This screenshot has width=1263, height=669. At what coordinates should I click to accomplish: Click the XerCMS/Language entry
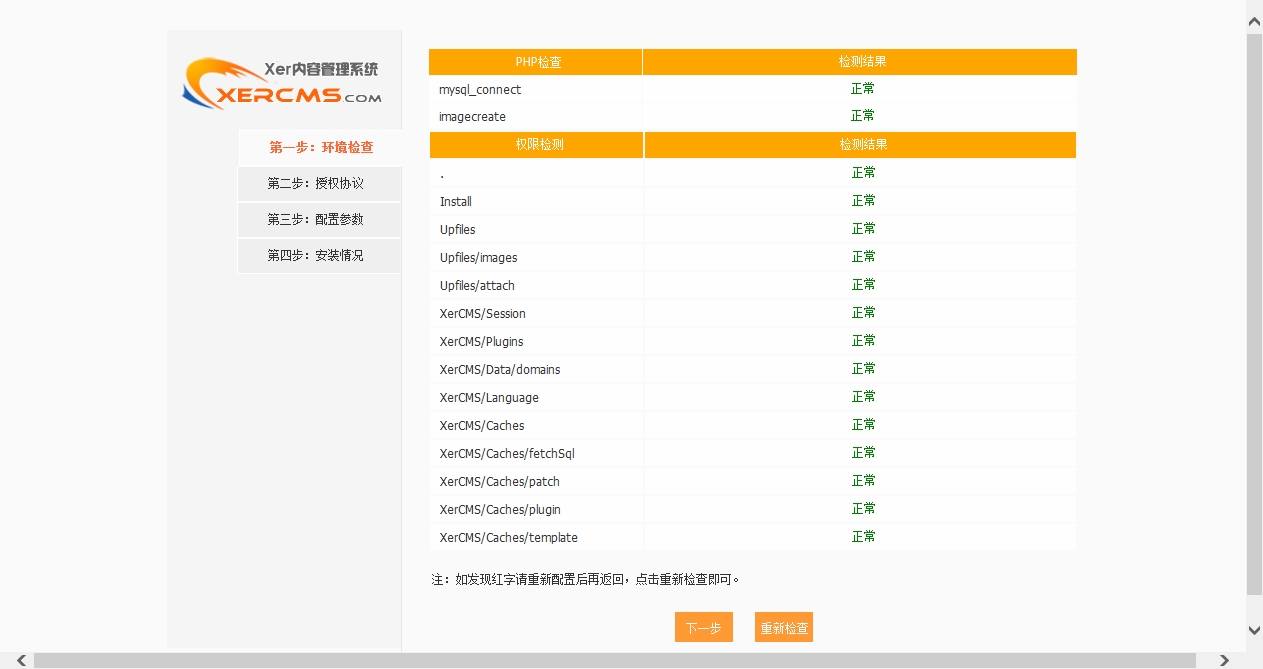click(x=489, y=398)
